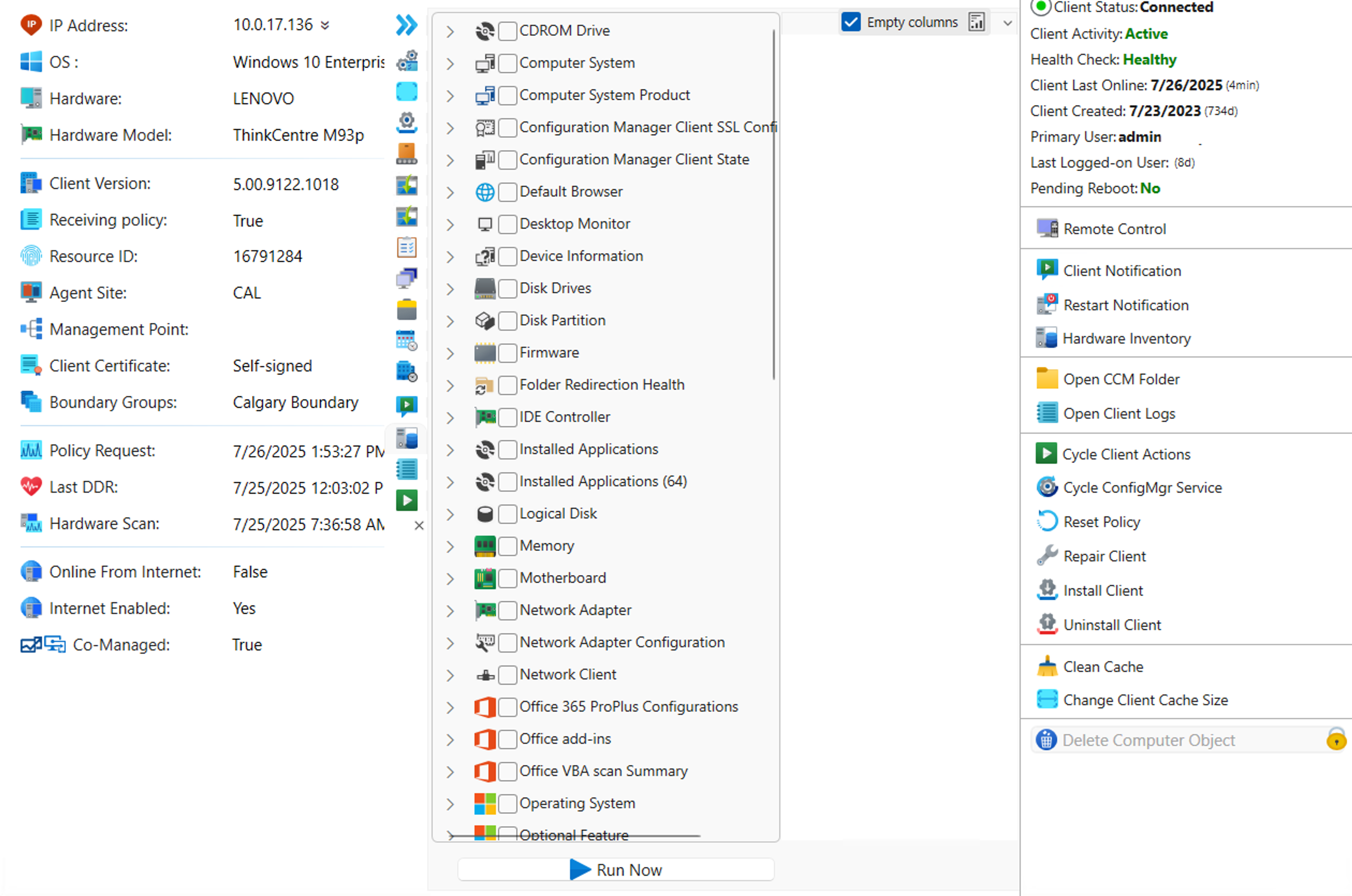Expand the Computer System Product node
This screenshot has width=1352, height=896.
pos(450,96)
